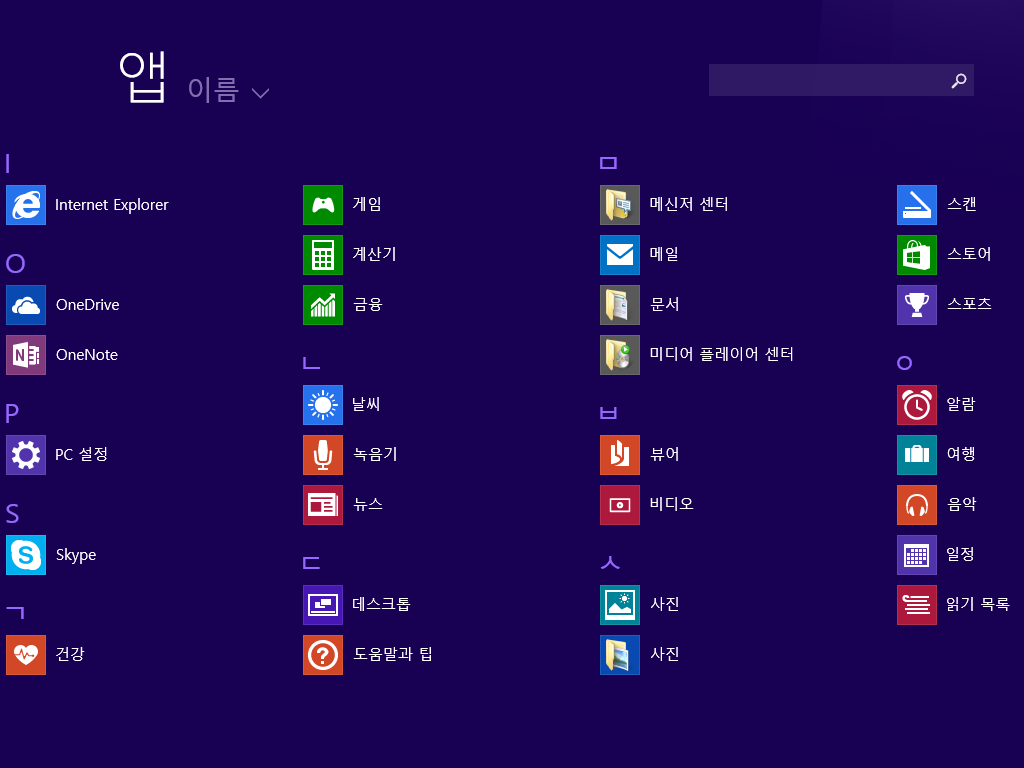
Task: Click the ㄱ group header
Action: (15, 613)
